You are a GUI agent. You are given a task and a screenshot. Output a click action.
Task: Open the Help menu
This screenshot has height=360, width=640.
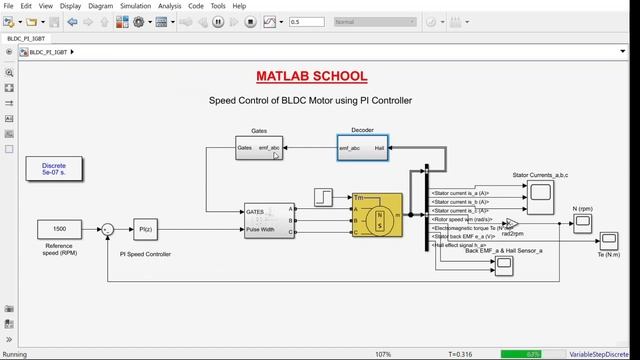pos(239,6)
